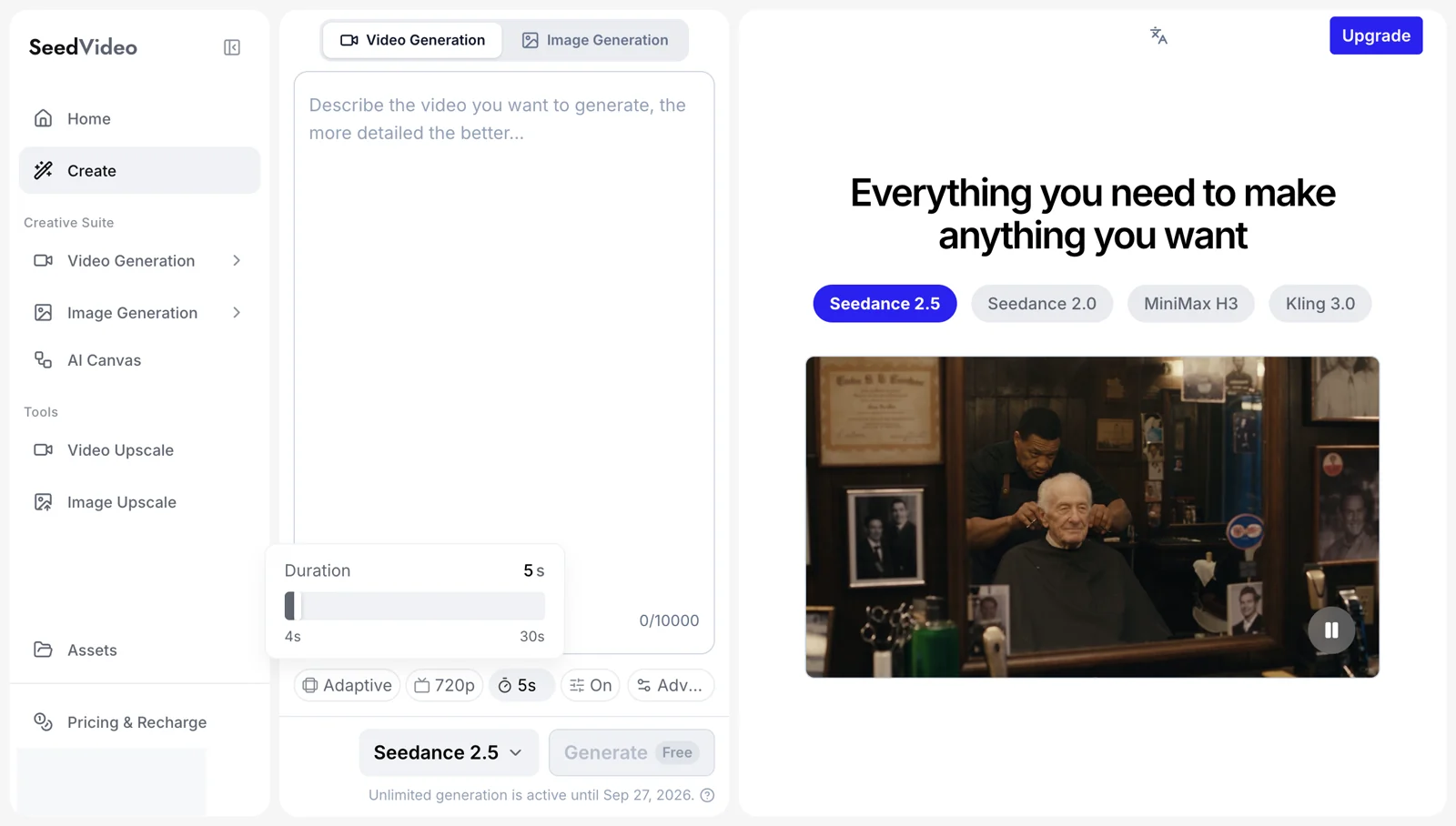Image resolution: width=1456 pixels, height=826 pixels.
Task: Click the help icon beside unlimited generation note
Action: click(707, 795)
